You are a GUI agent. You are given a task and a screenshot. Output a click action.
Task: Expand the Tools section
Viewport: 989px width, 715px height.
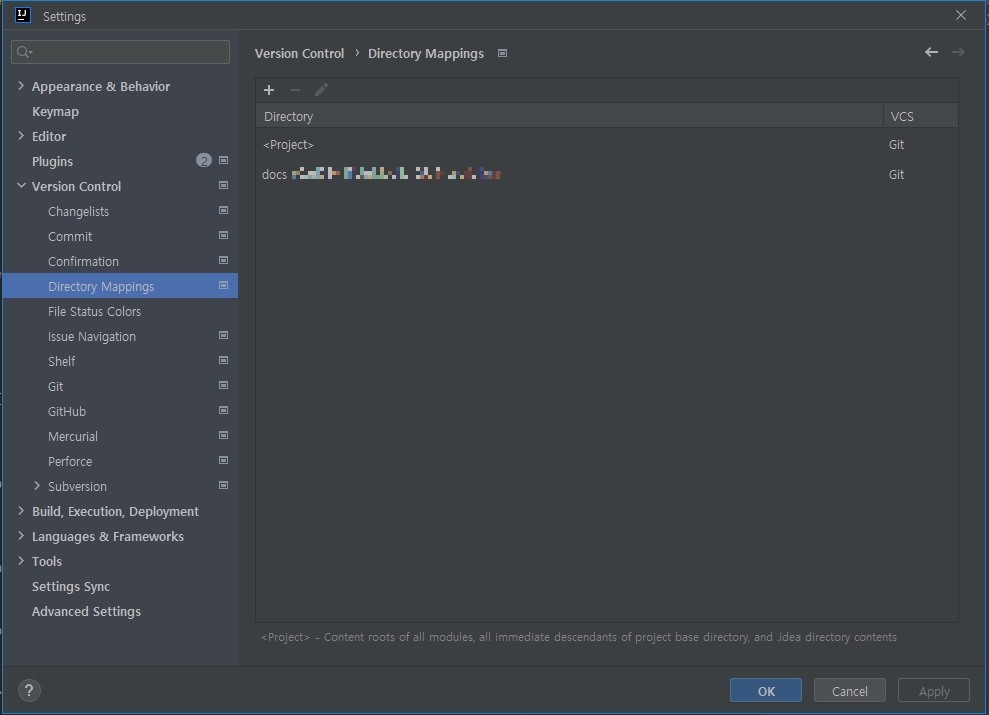[x=21, y=561]
